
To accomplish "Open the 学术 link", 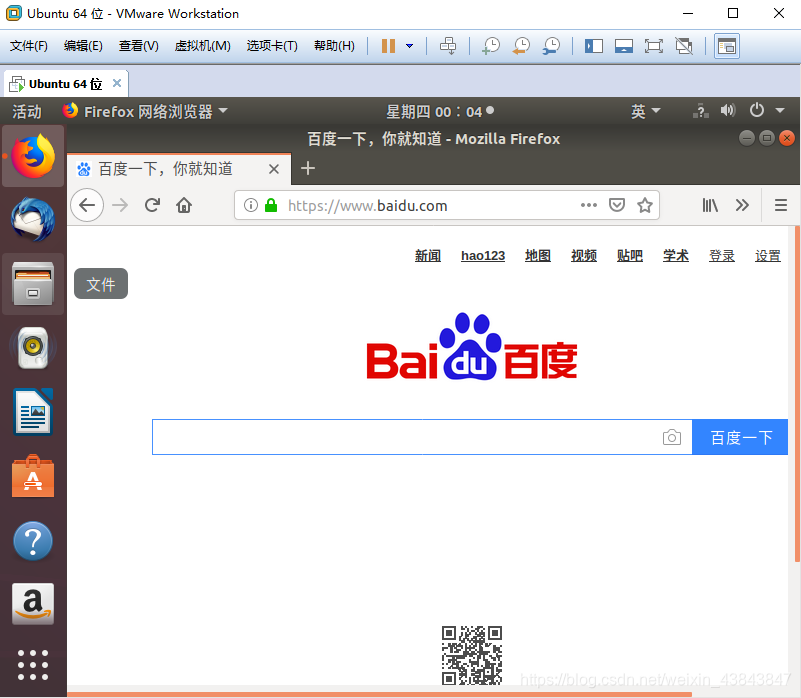I will tap(676, 255).
